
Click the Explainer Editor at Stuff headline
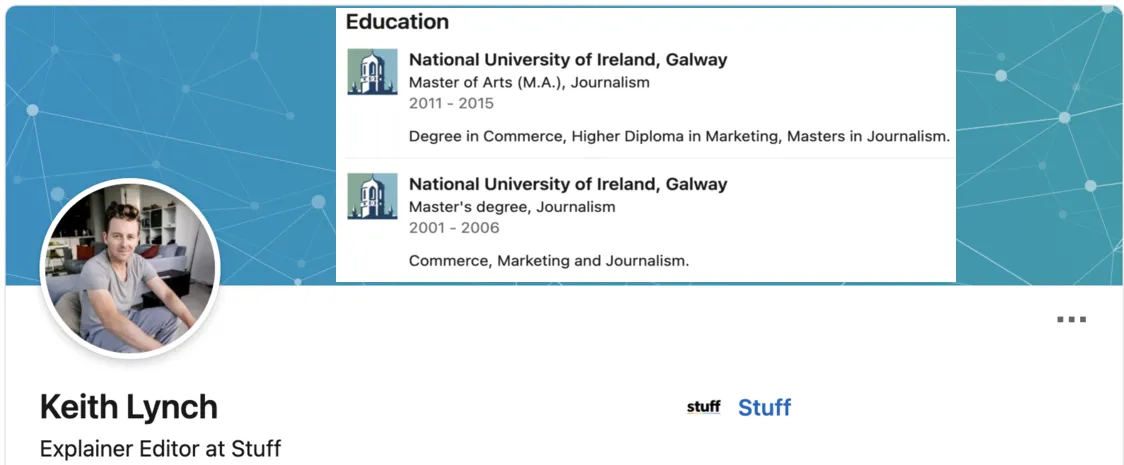click(x=160, y=449)
